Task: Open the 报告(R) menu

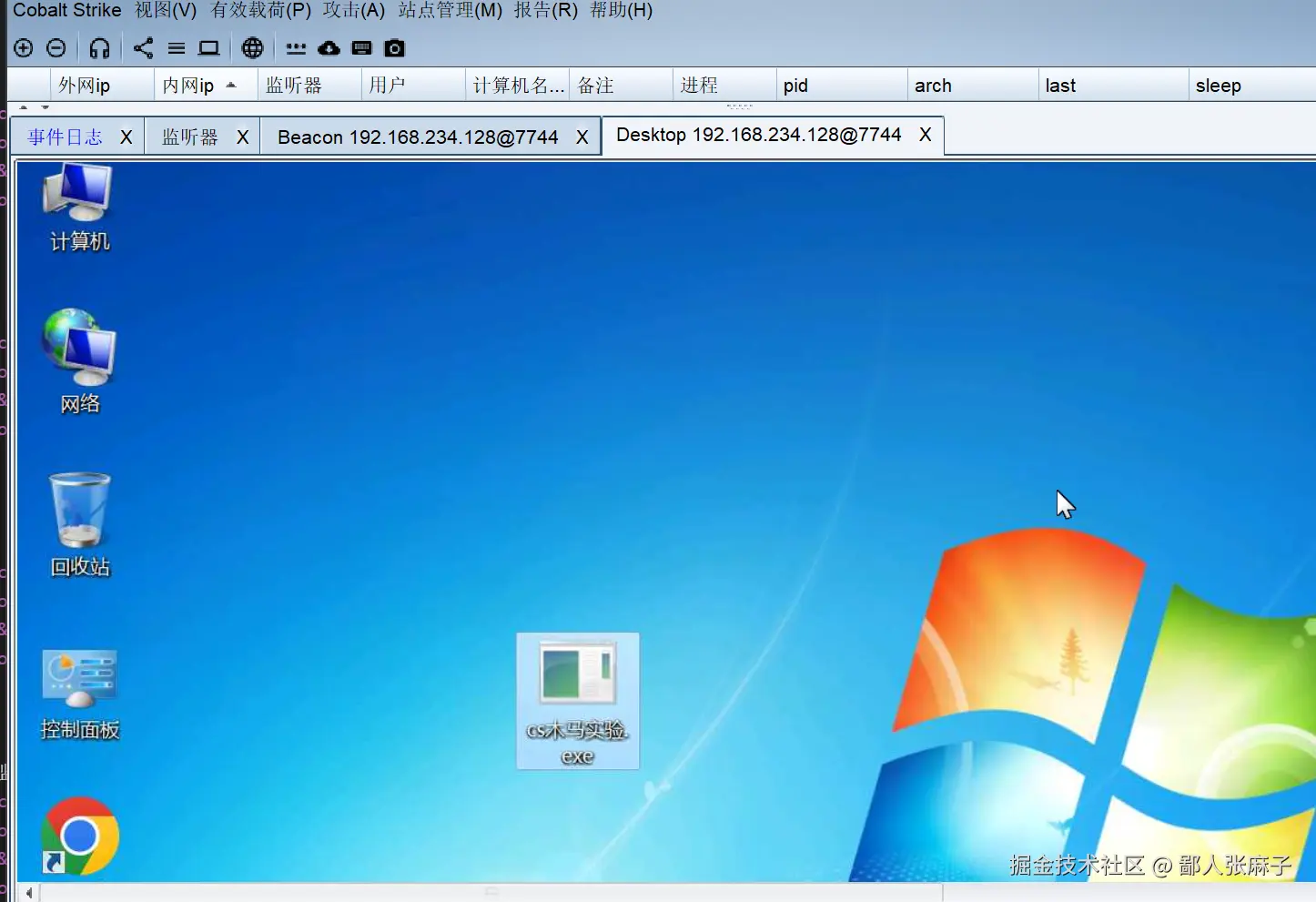Action: click(x=546, y=11)
